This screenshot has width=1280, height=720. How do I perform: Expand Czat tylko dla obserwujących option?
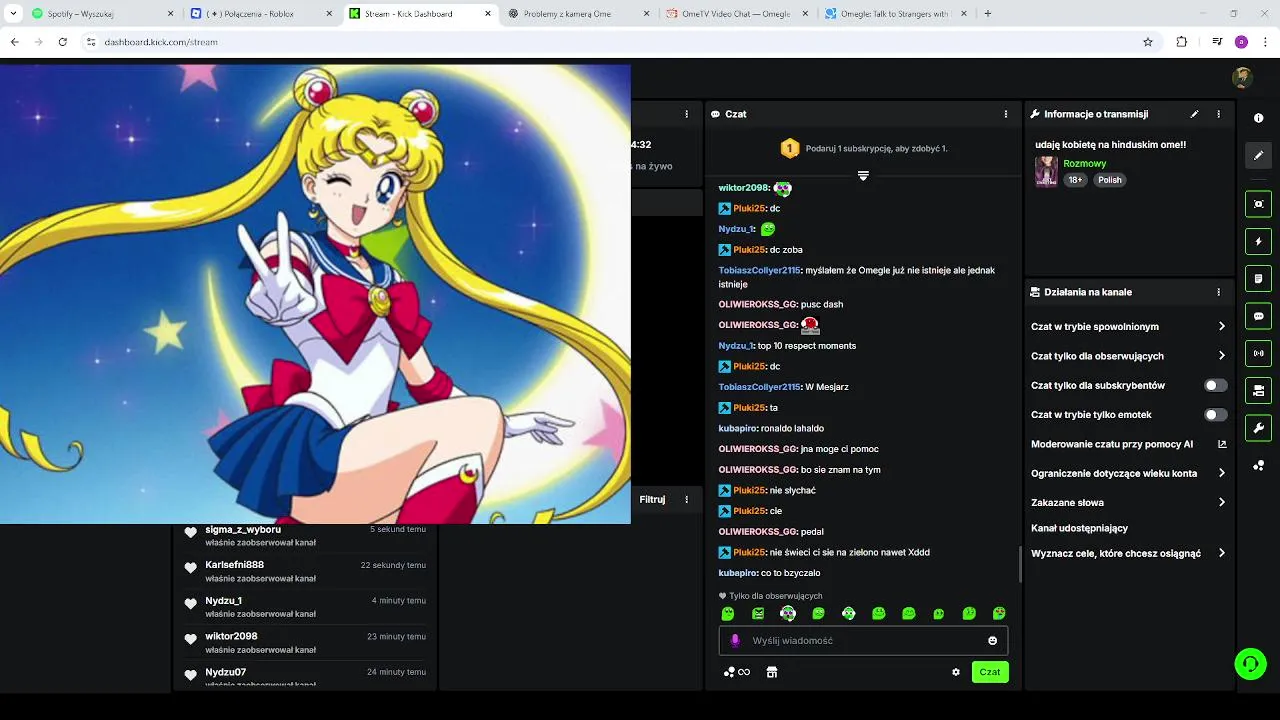click(1128, 356)
